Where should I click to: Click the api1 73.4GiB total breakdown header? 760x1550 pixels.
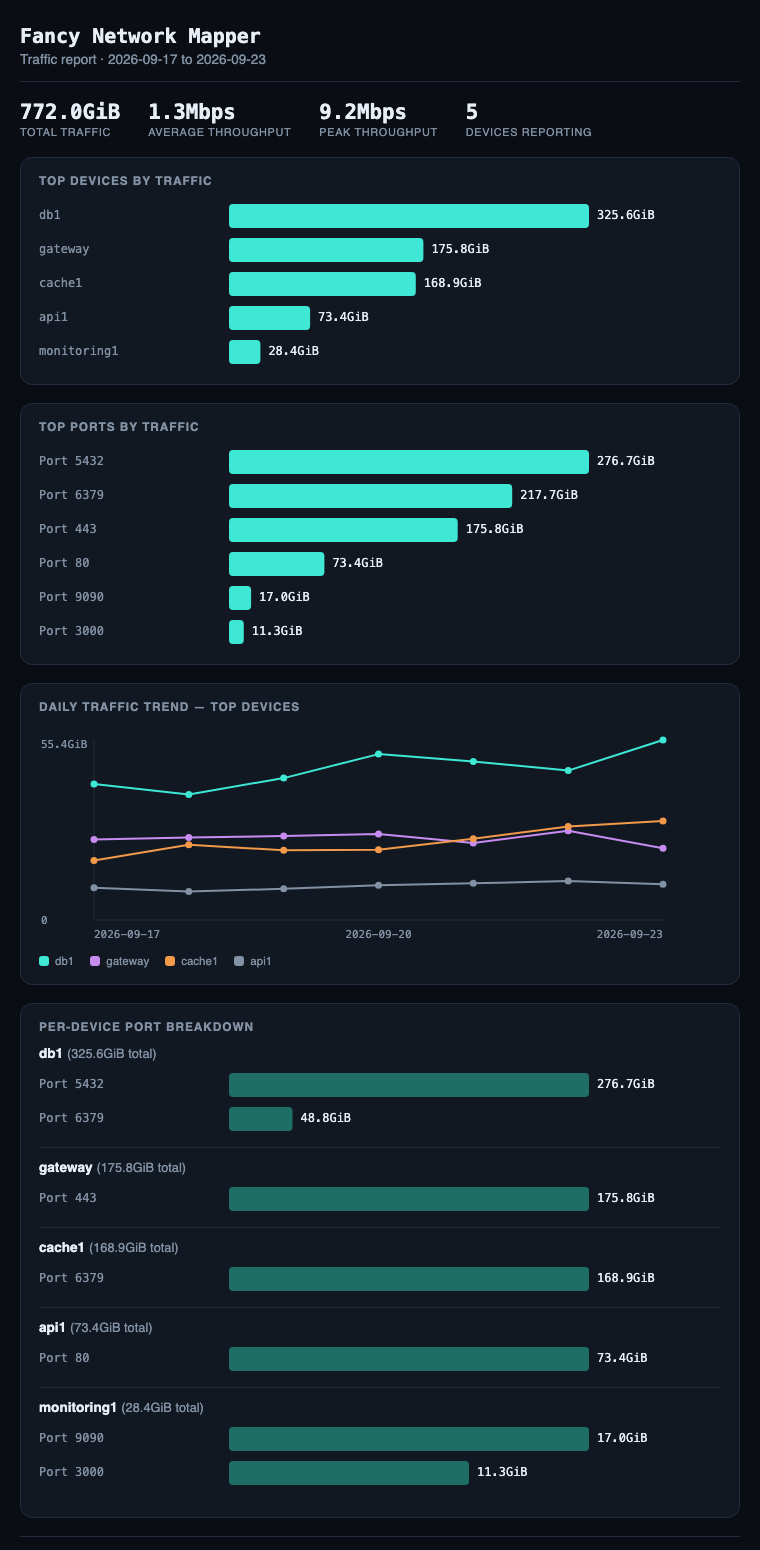pyautogui.click(x=96, y=1328)
